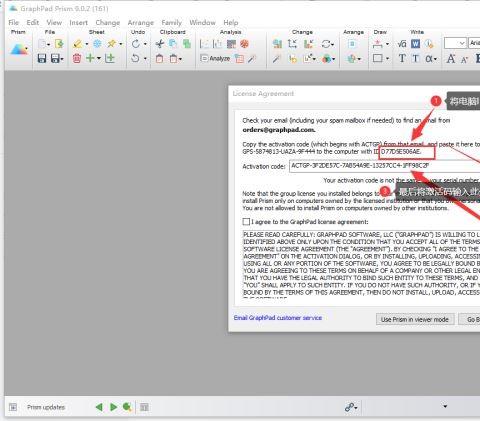Open the File menu
Viewport: 480px width, 421px height.
[14, 23]
